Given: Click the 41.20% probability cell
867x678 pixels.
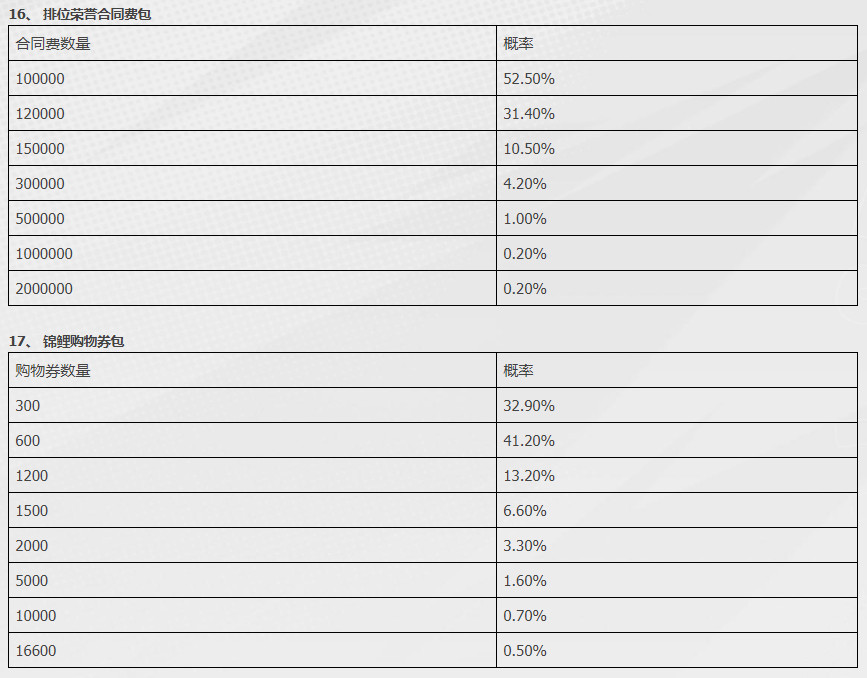Looking at the screenshot, I should tap(677, 440).
